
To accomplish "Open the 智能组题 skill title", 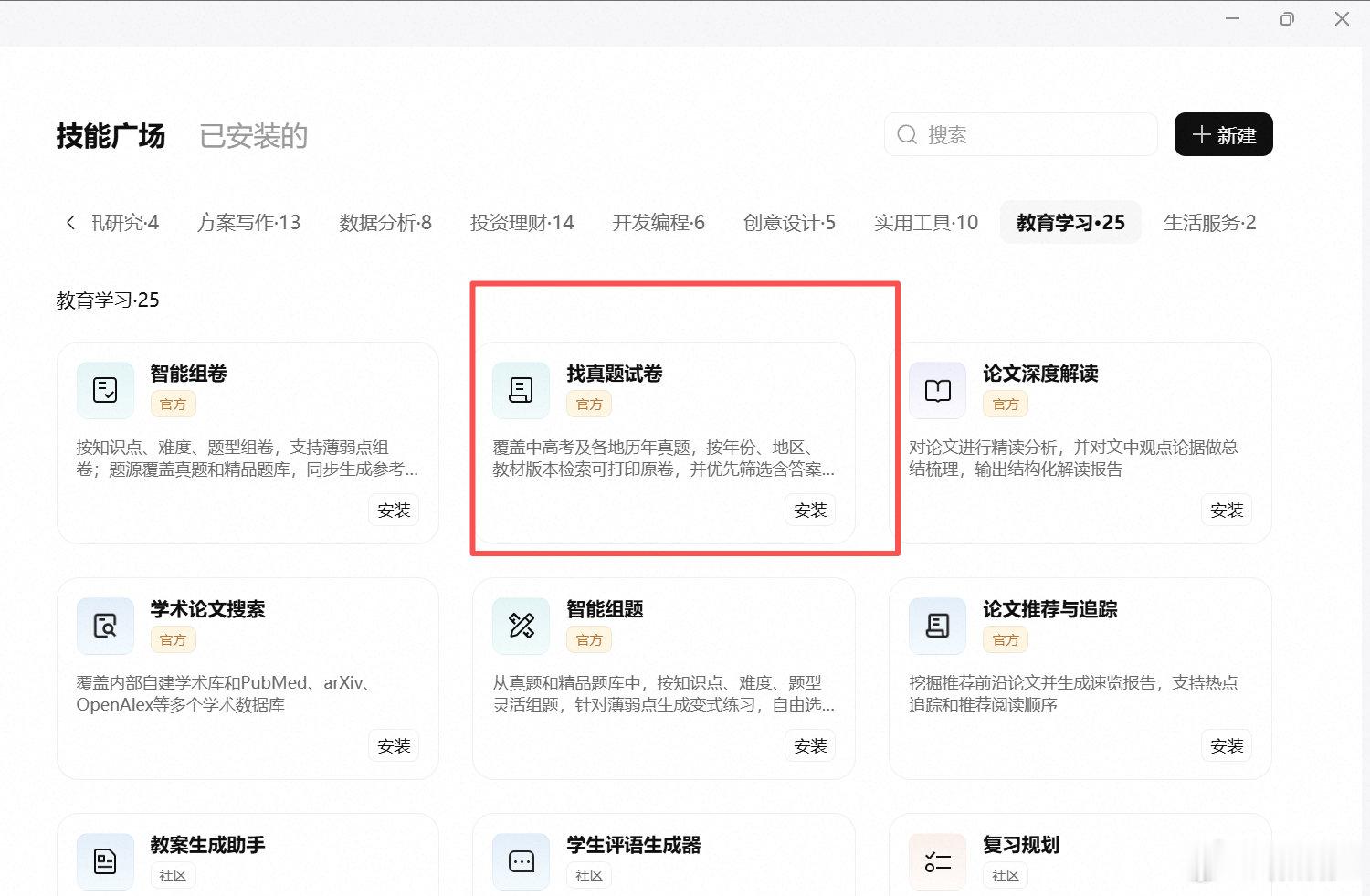I will [606, 609].
